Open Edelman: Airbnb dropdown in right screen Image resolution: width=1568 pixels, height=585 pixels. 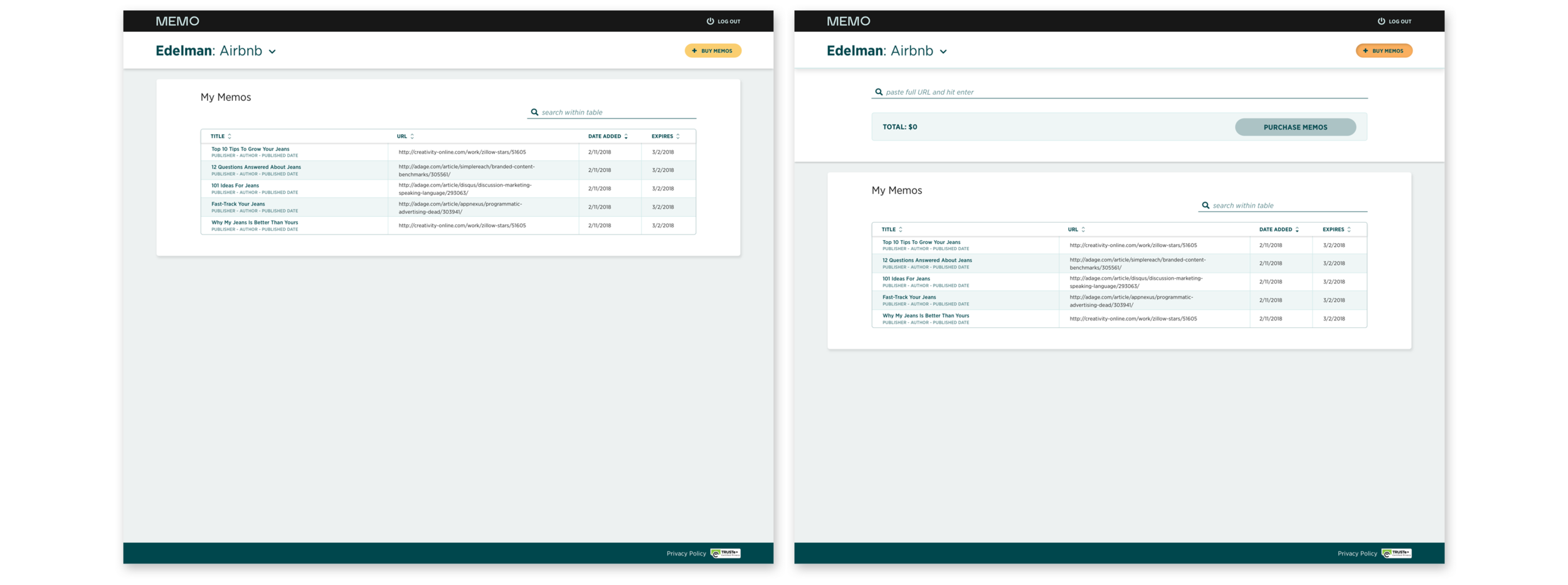(x=943, y=52)
